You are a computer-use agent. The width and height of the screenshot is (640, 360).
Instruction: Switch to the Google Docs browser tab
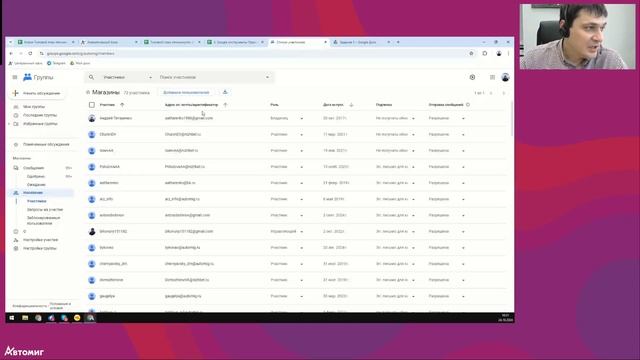(x=361, y=42)
